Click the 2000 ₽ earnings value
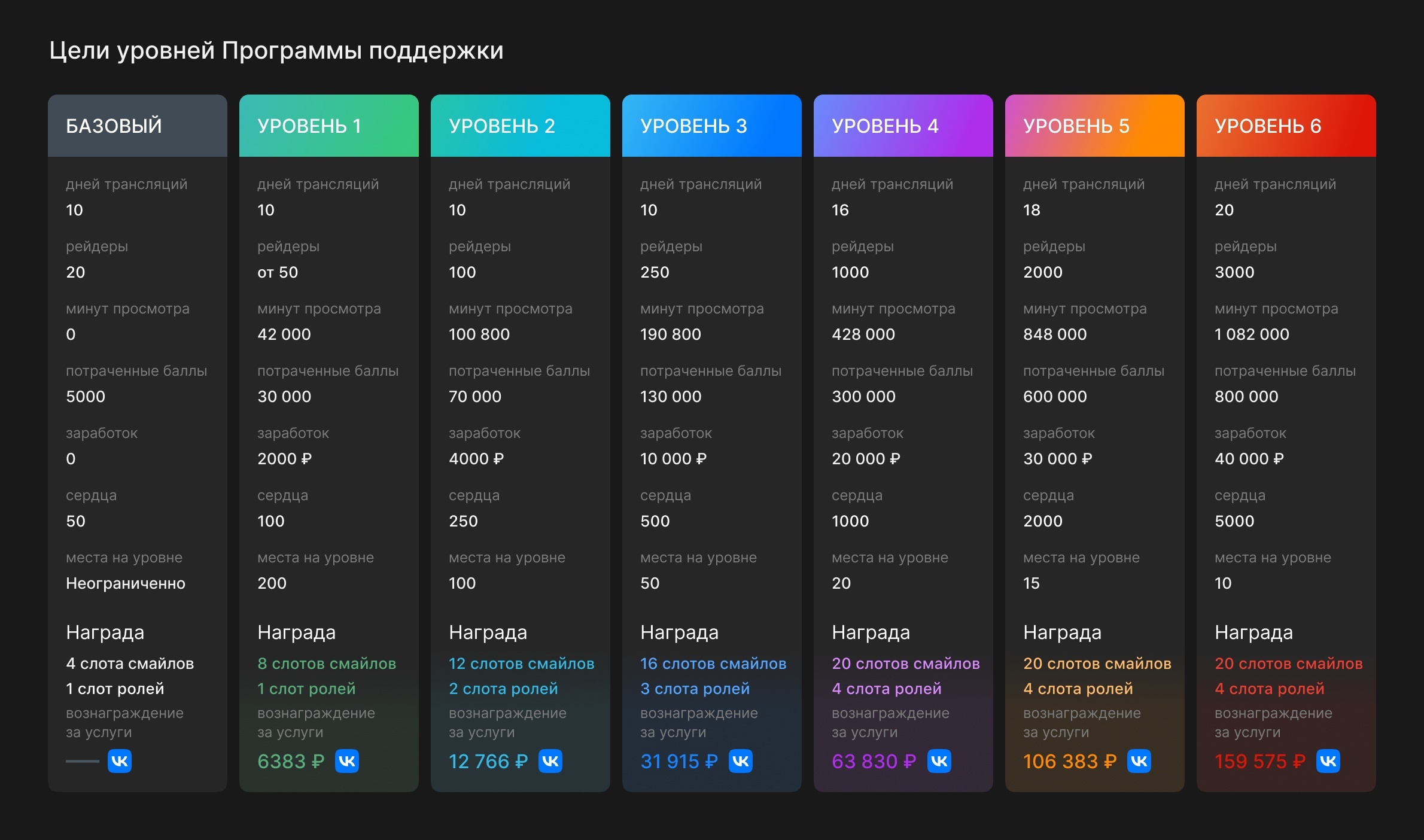Image resolution: width=1424 pixels, height=840 pixels. click(x=285, y=459)
